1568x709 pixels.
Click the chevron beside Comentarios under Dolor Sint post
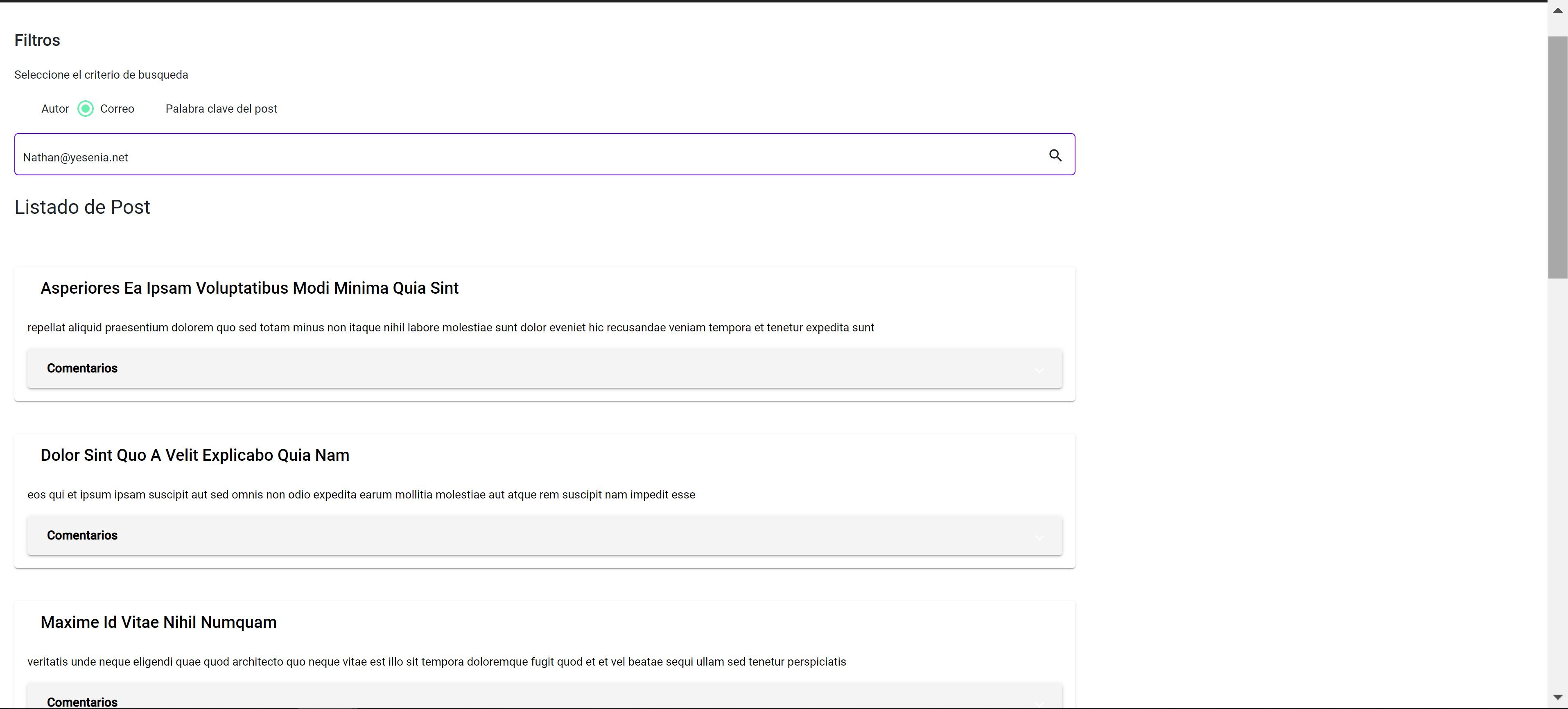point(1039,538)
